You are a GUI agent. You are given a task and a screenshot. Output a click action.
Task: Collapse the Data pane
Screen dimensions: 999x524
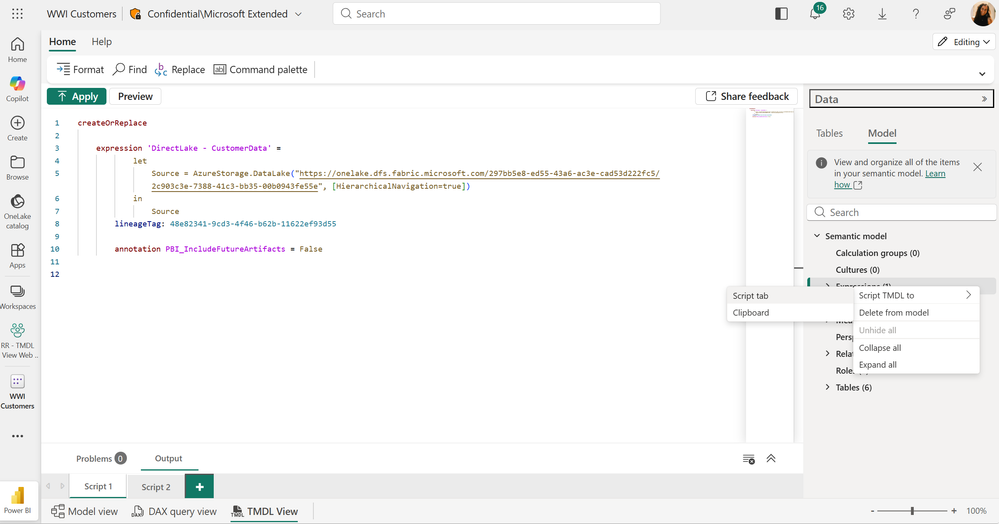(x=984, y=99)
